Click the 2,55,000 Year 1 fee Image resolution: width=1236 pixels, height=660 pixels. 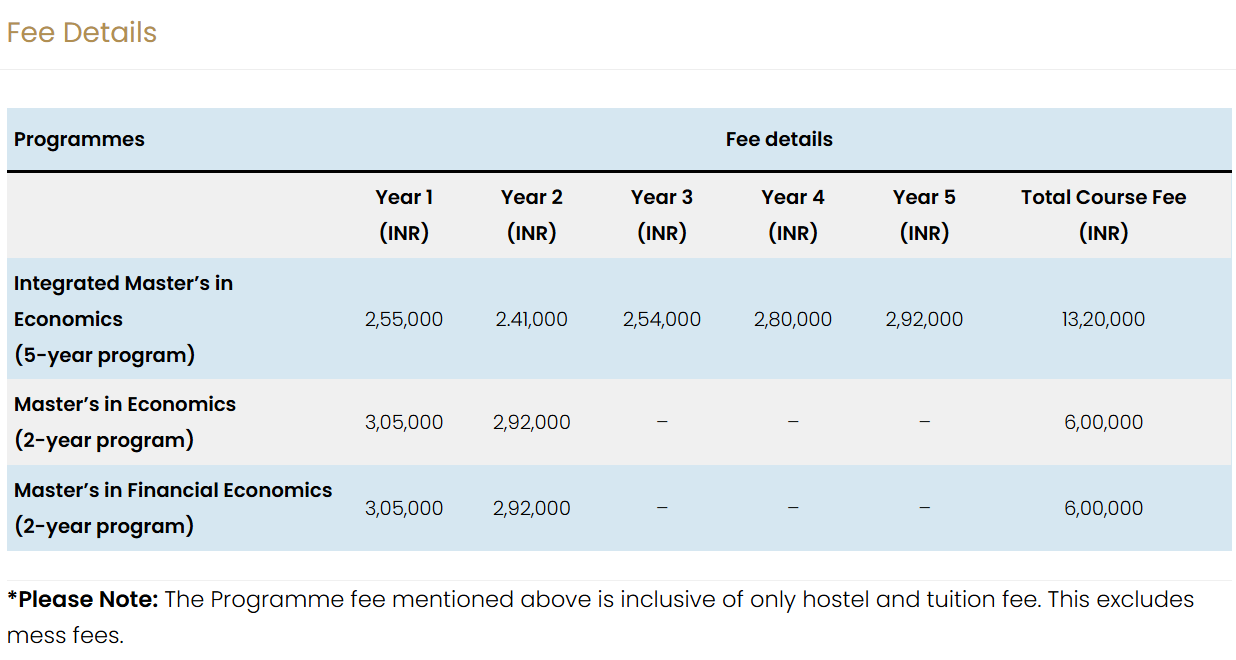404,320
